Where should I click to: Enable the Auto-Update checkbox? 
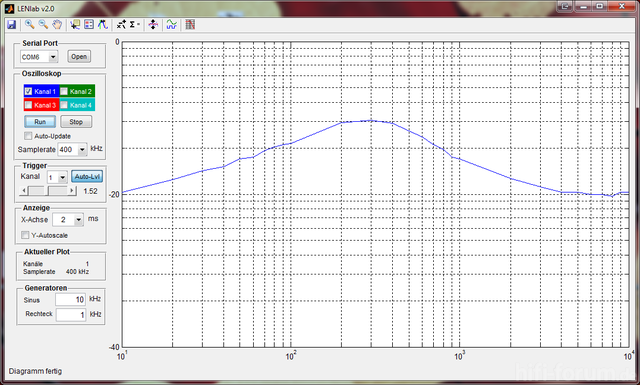pyautogui.click(x=28, y=136)
